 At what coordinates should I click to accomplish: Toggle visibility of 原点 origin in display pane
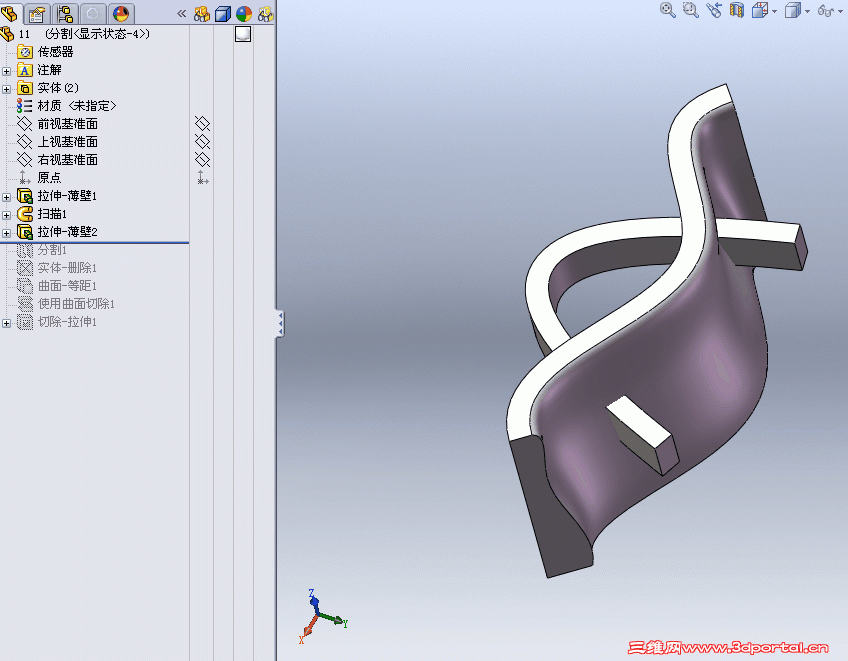point(202,177)
